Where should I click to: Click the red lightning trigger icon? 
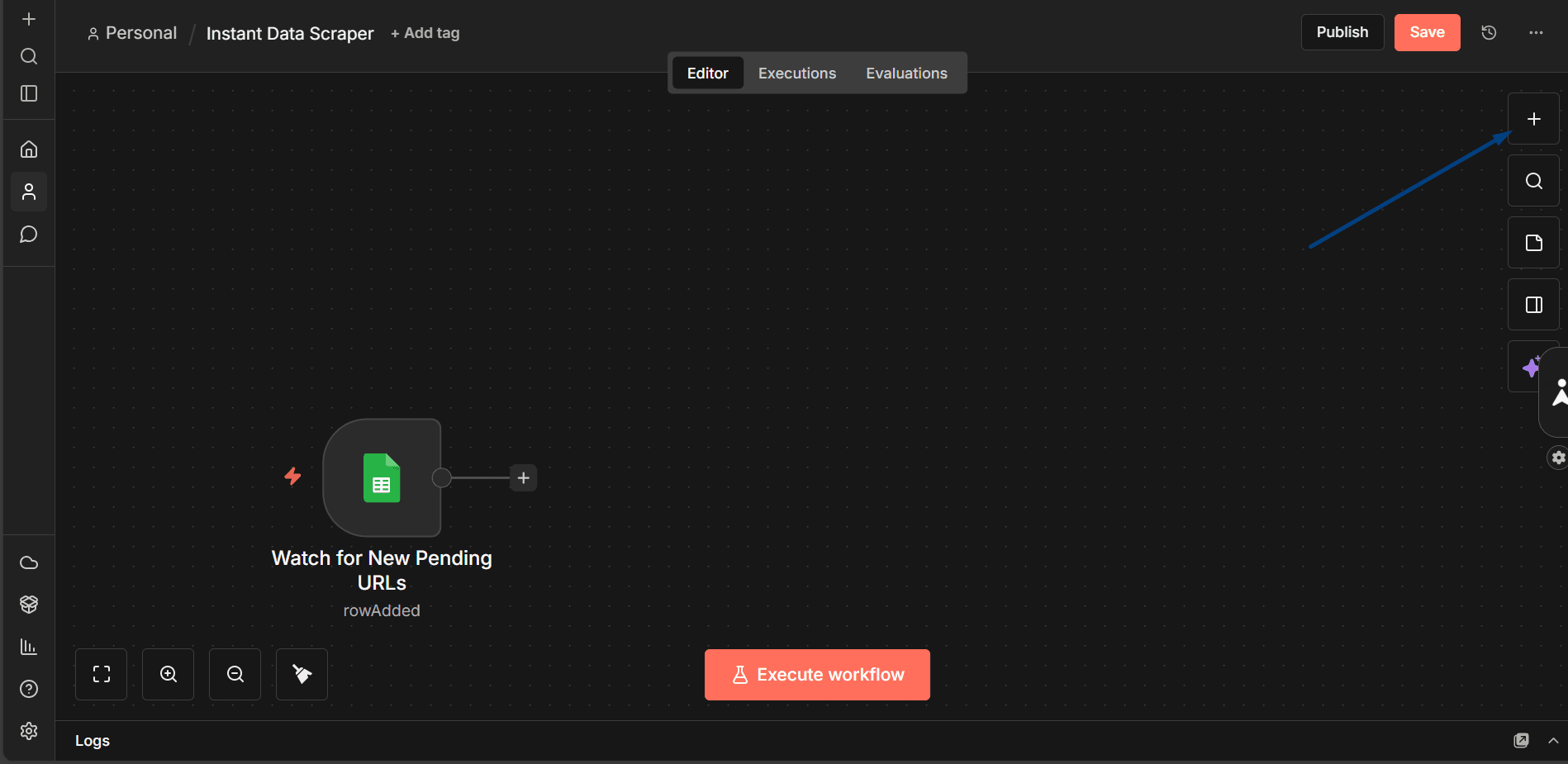292,476
